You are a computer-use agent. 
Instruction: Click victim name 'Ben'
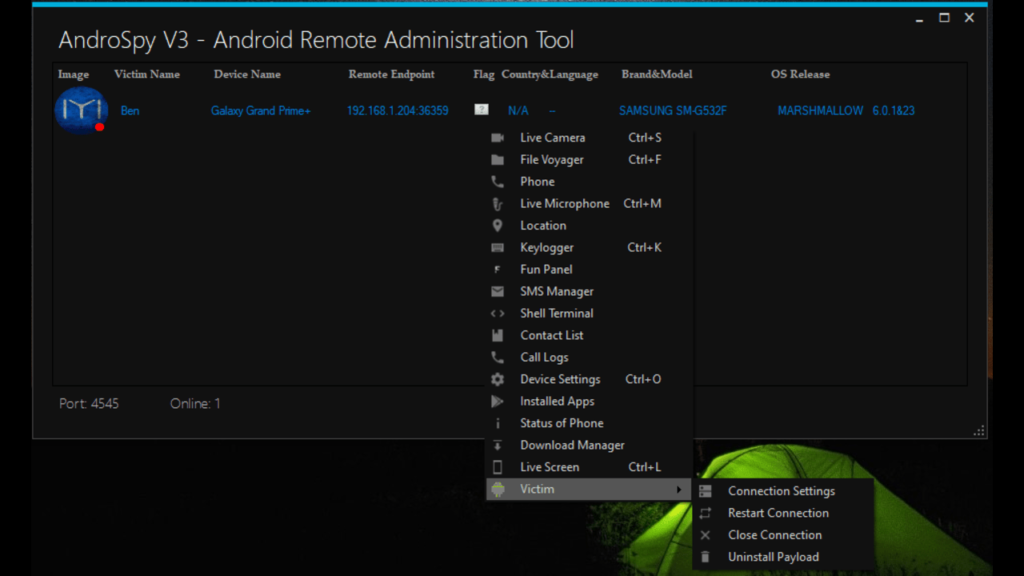tap(130, 110)
